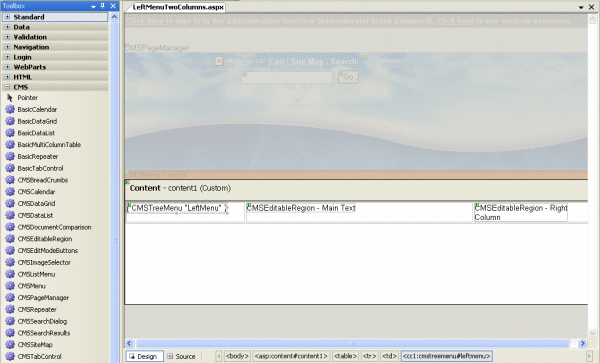Close the LeftMenuTwoColumns.aspx document
This screenshot has height=363, width=600.
592,7
